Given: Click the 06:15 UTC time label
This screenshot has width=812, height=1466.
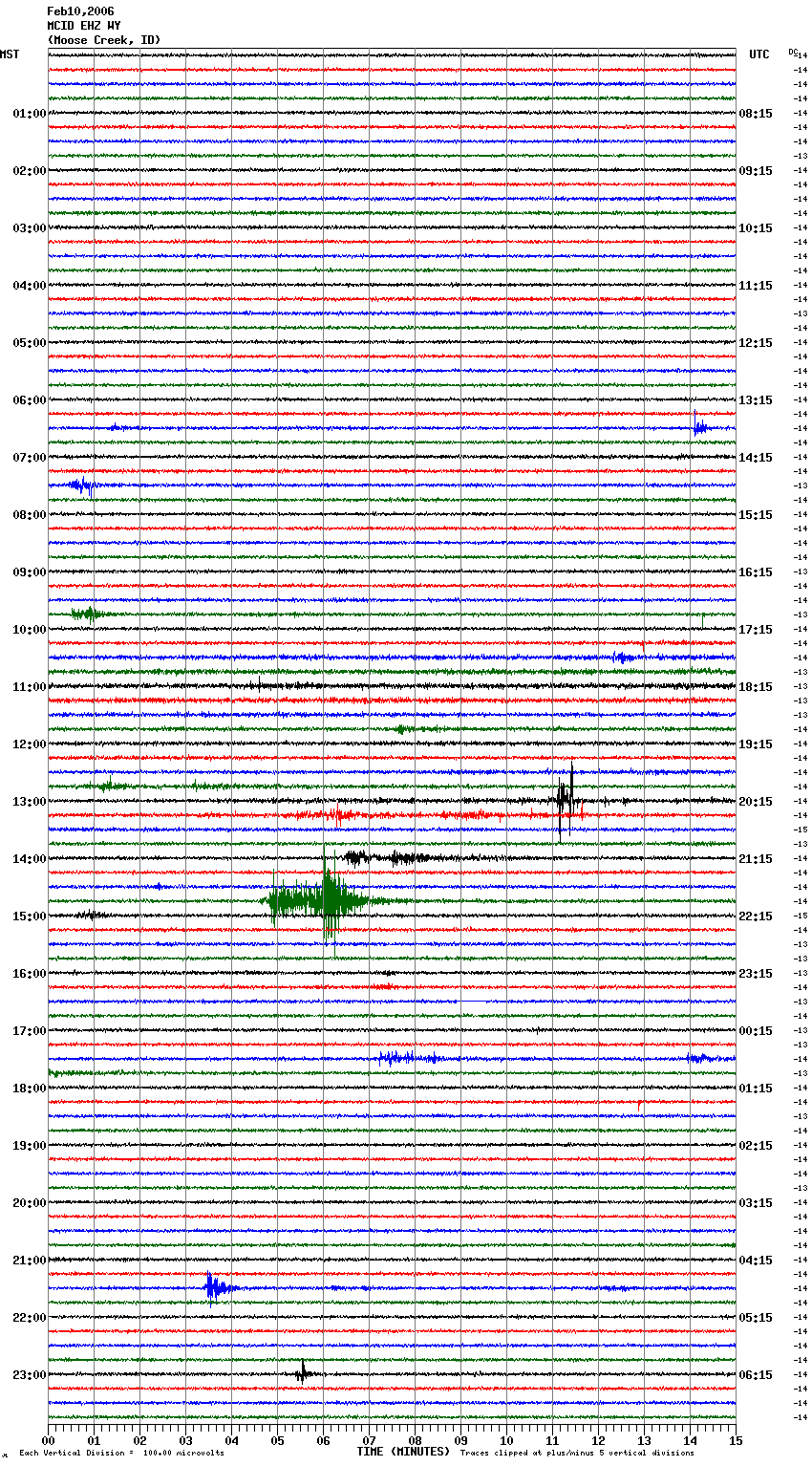Looking at the screenshot, I should click(756, 1375).
